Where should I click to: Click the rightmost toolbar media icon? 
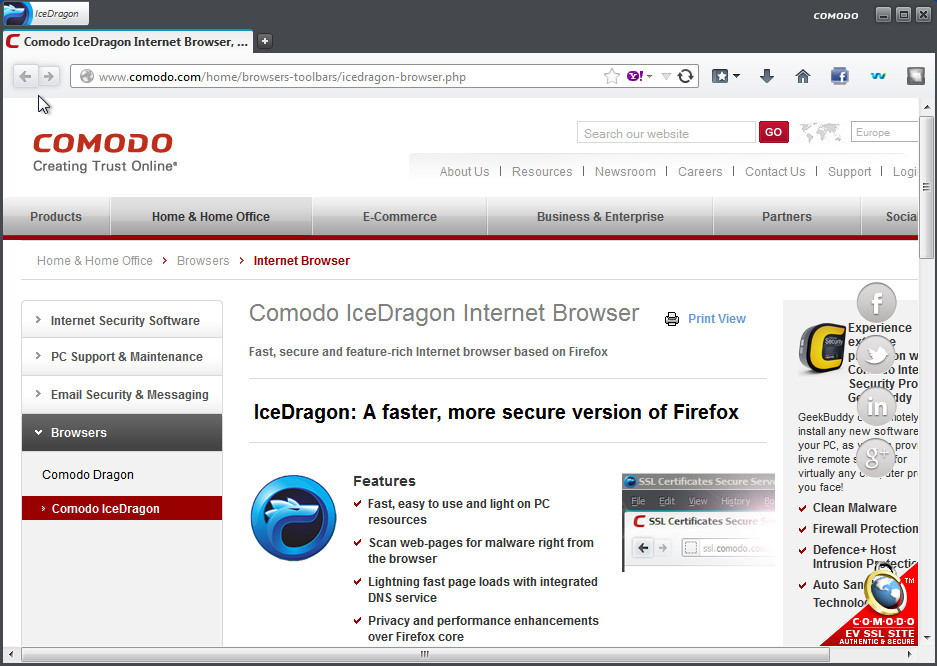coord(915,76)
